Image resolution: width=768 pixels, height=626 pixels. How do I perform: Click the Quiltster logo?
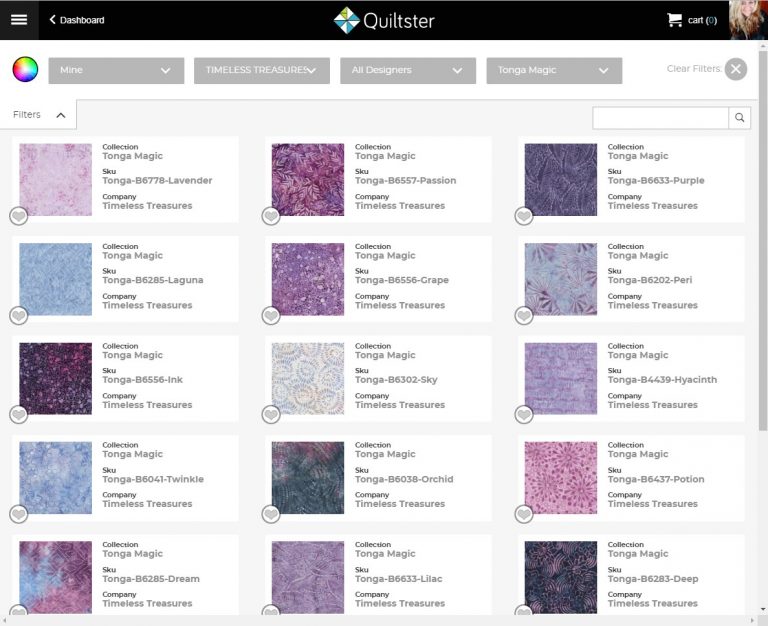(384, 21)
